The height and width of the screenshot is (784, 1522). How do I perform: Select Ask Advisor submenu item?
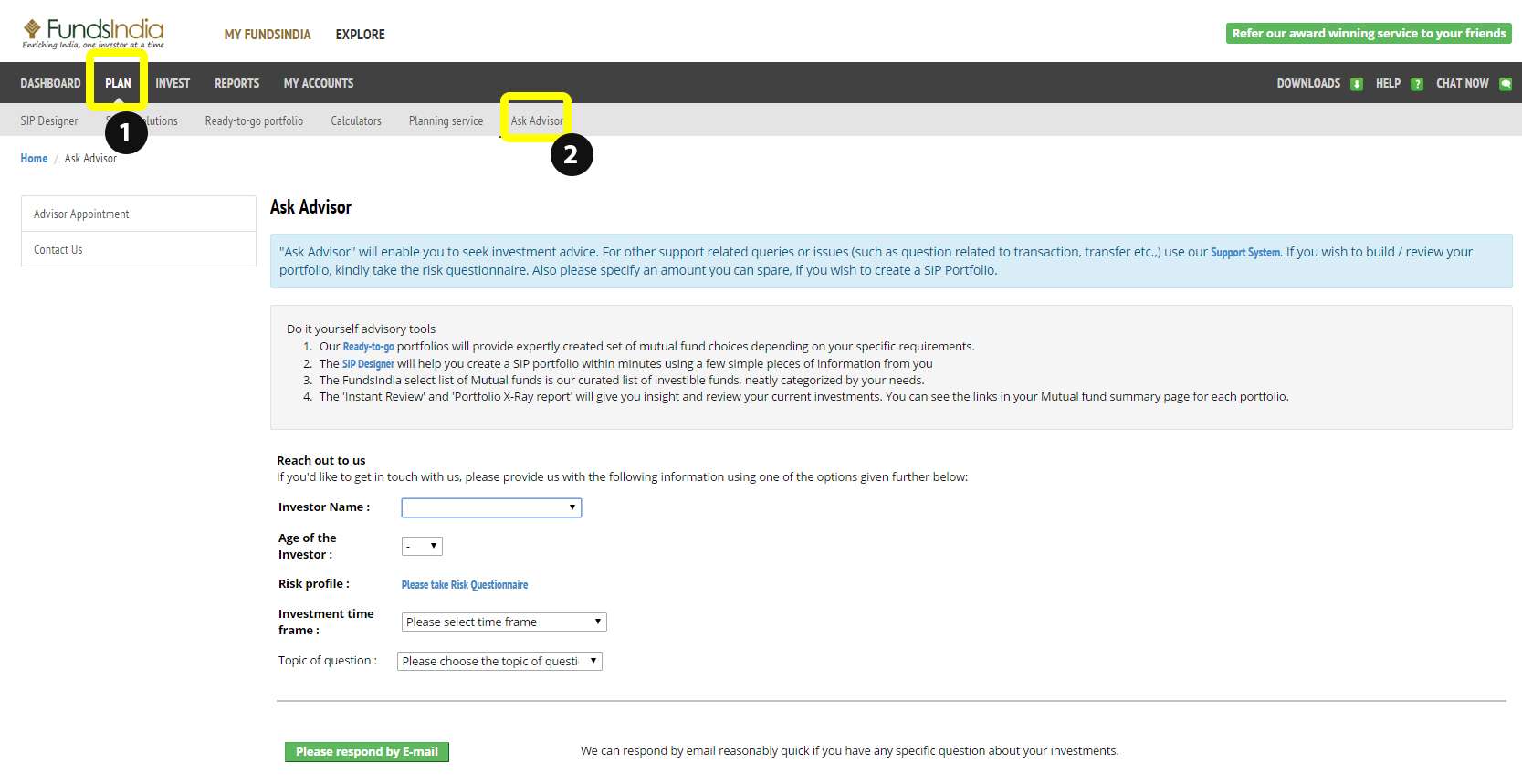tap(537, 120)
